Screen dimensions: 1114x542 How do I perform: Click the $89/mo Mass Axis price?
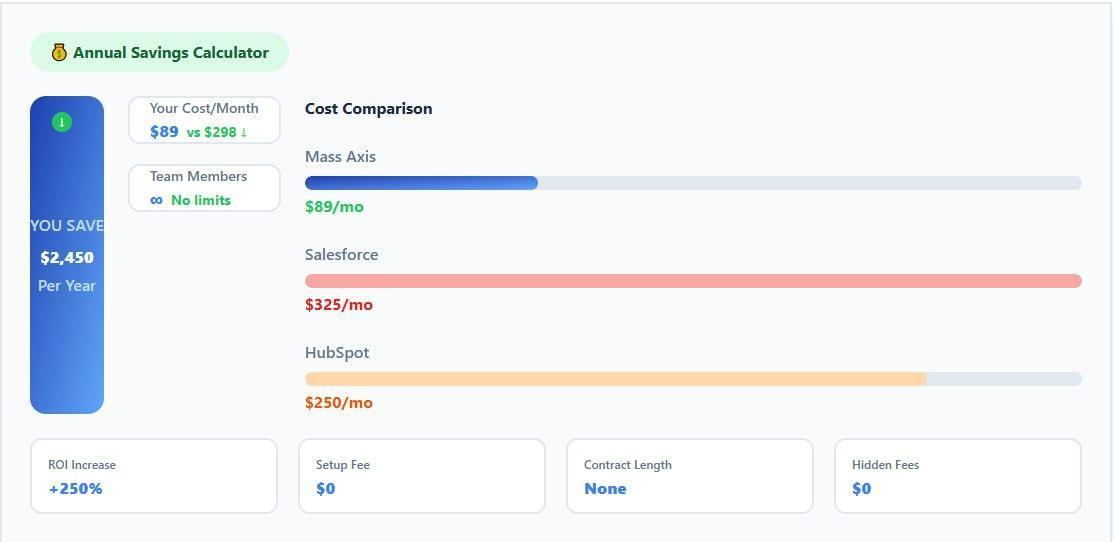[x=334, y=207]
